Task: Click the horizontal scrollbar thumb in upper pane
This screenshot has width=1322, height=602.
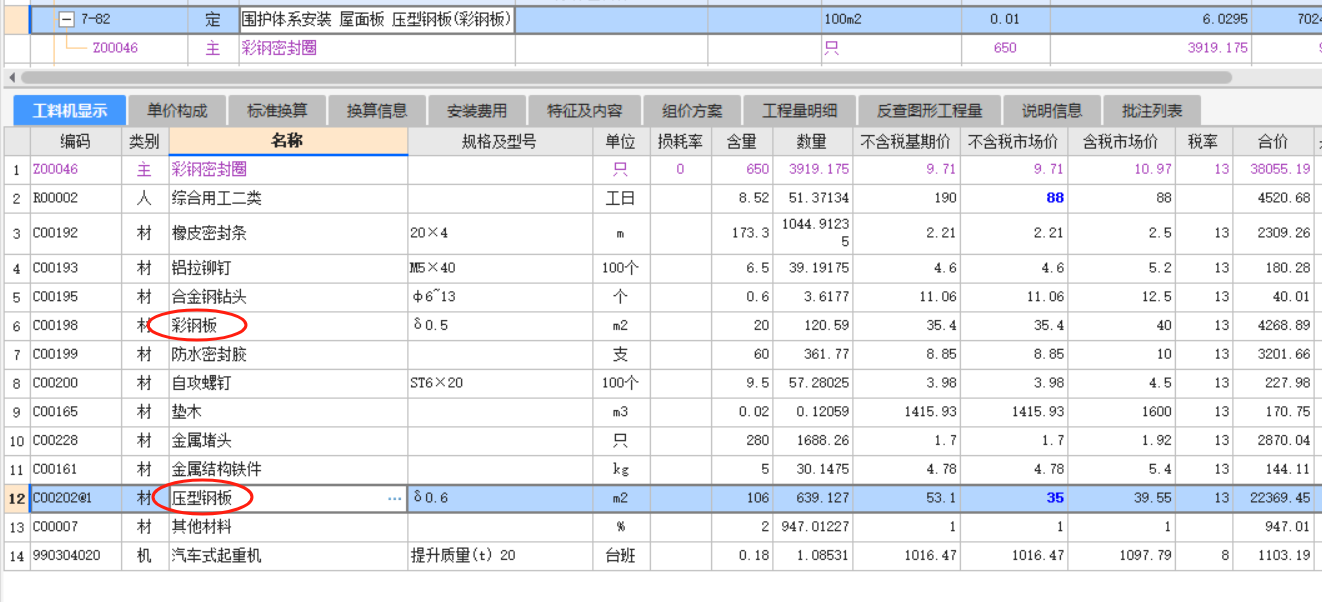Action: [x=625, y=77]
